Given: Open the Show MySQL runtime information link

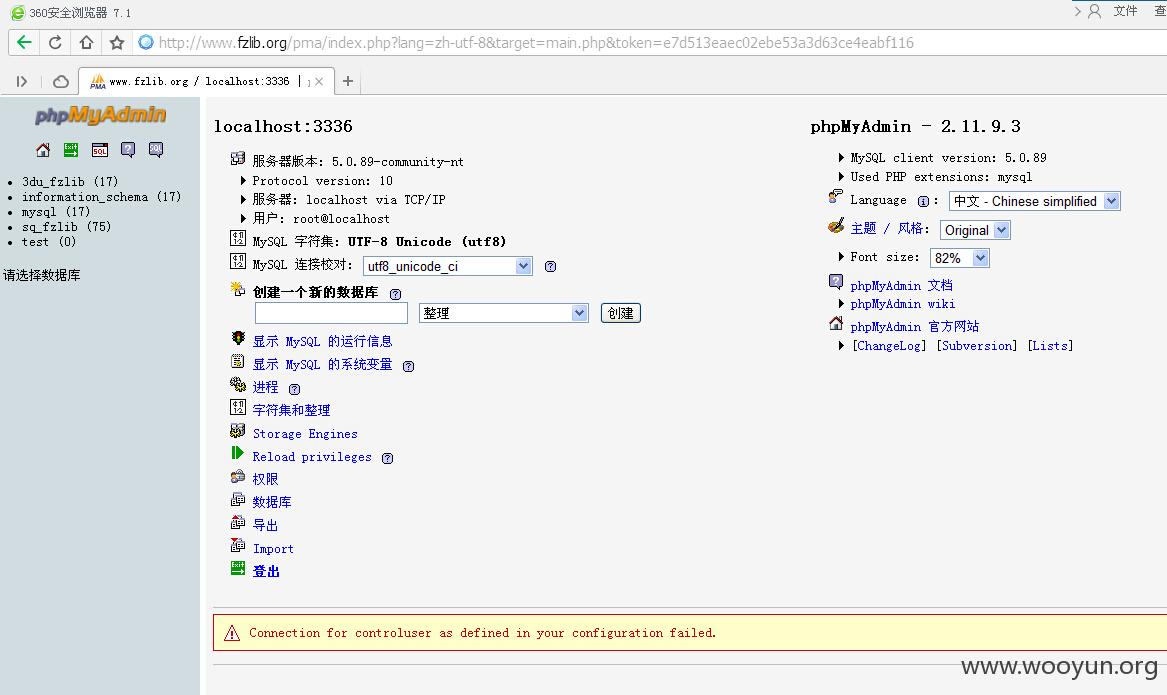Looking at the screenshot, I should coord(322,342).
